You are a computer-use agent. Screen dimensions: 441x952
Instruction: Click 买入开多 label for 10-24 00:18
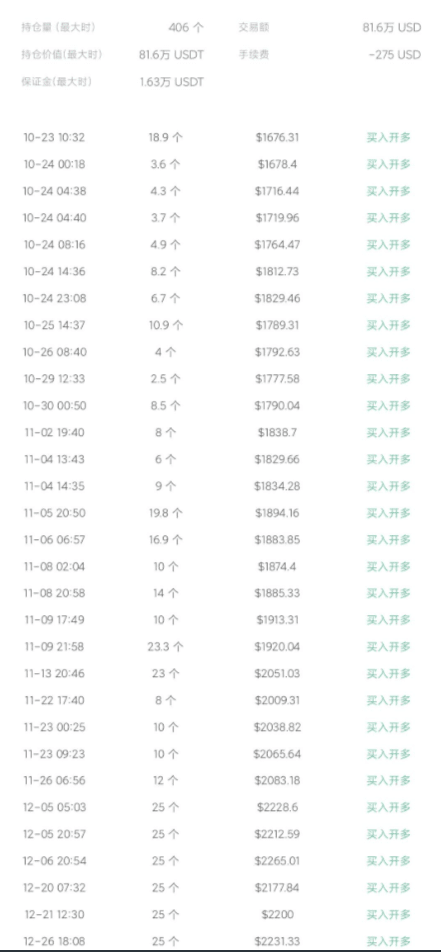coord(389,164)
